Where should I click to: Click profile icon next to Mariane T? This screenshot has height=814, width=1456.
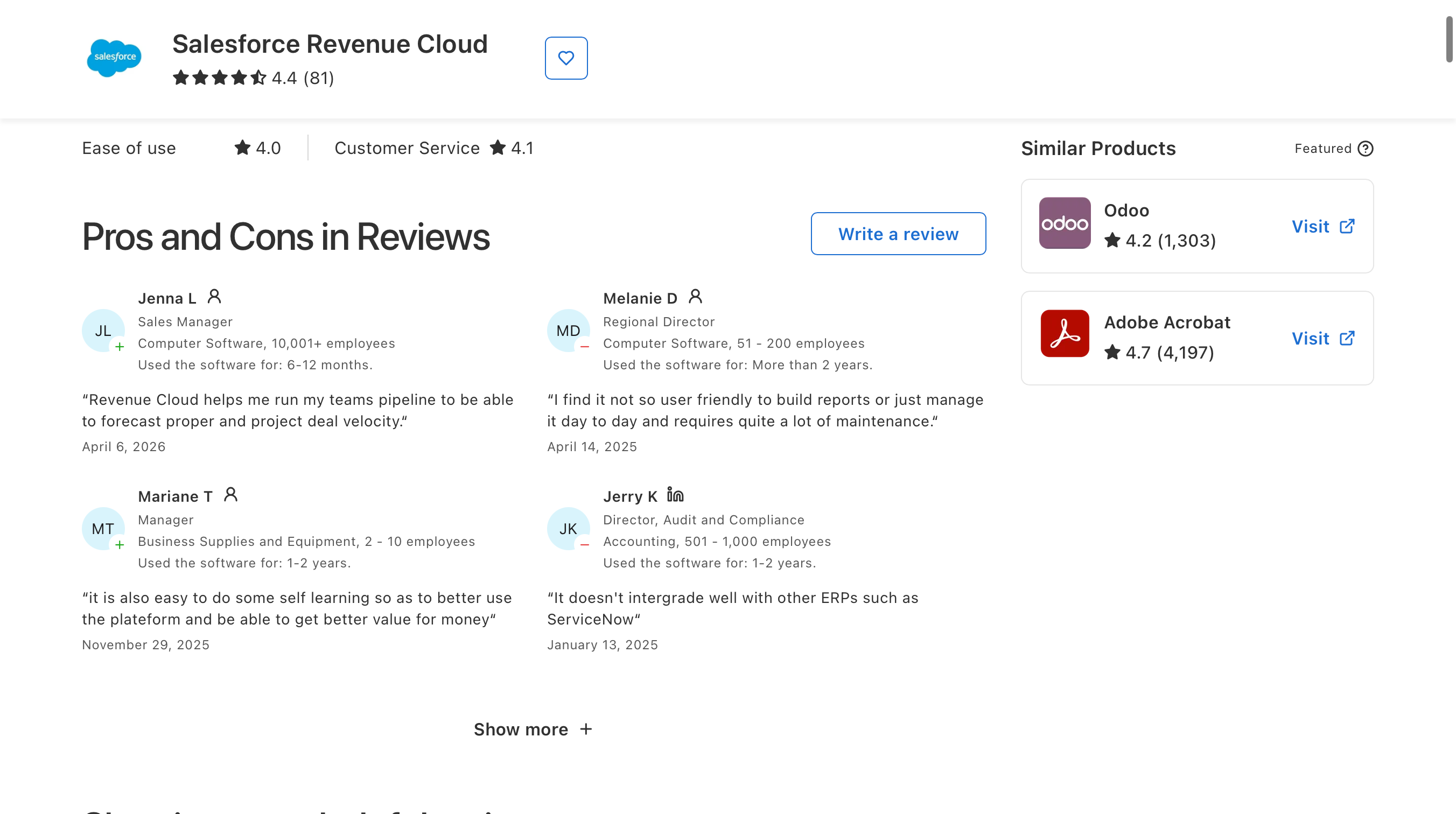pos(230,495)
